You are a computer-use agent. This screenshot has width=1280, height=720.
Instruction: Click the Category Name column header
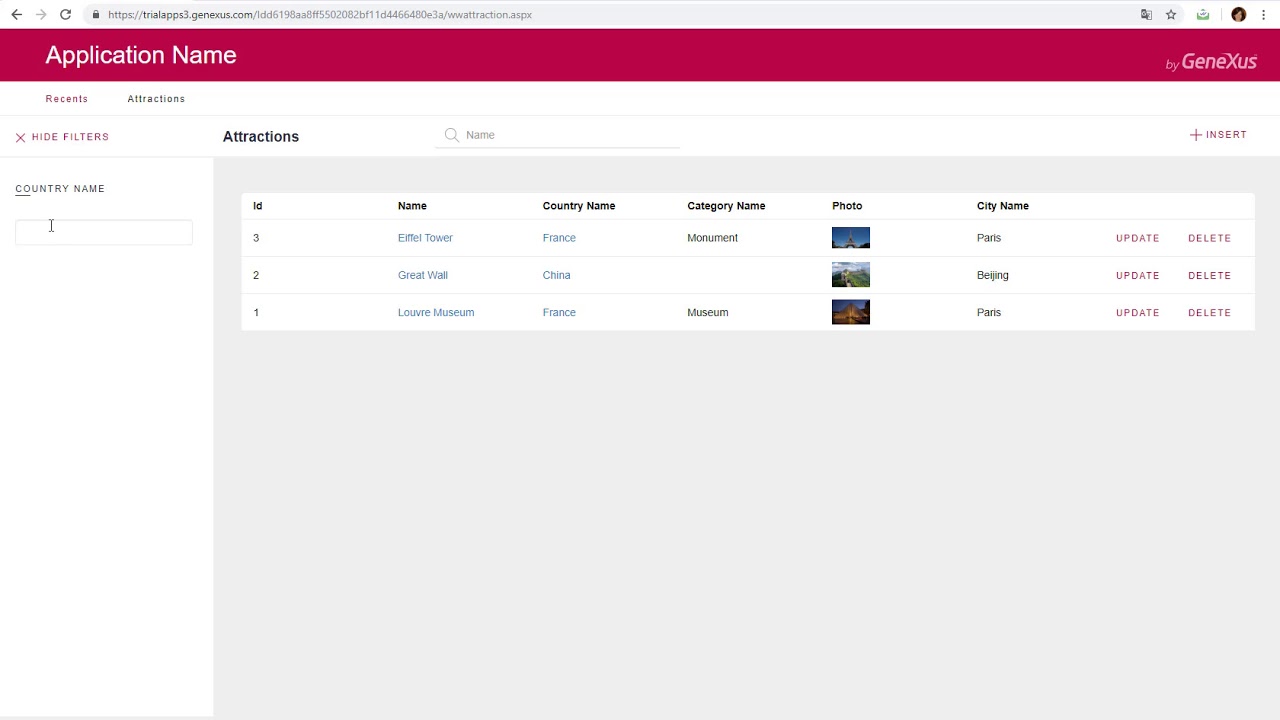(x=726, y=206)
